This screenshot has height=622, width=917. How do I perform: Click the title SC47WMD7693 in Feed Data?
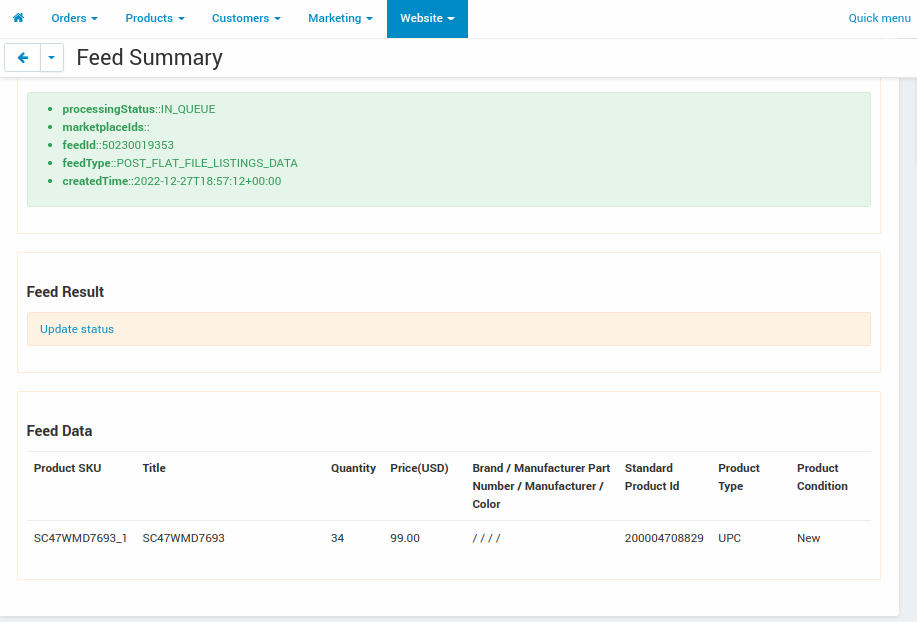183,538
